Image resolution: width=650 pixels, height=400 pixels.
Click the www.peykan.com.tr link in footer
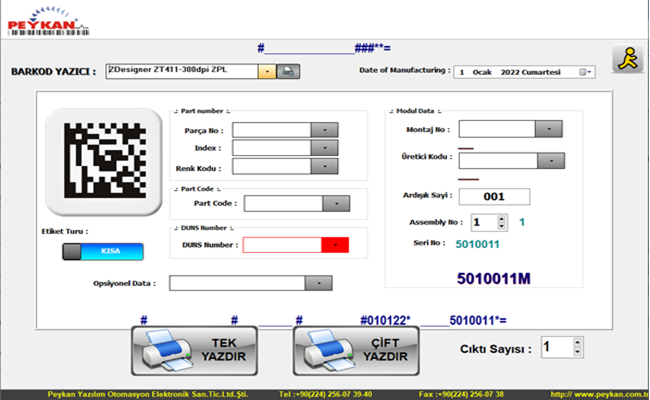600,394
